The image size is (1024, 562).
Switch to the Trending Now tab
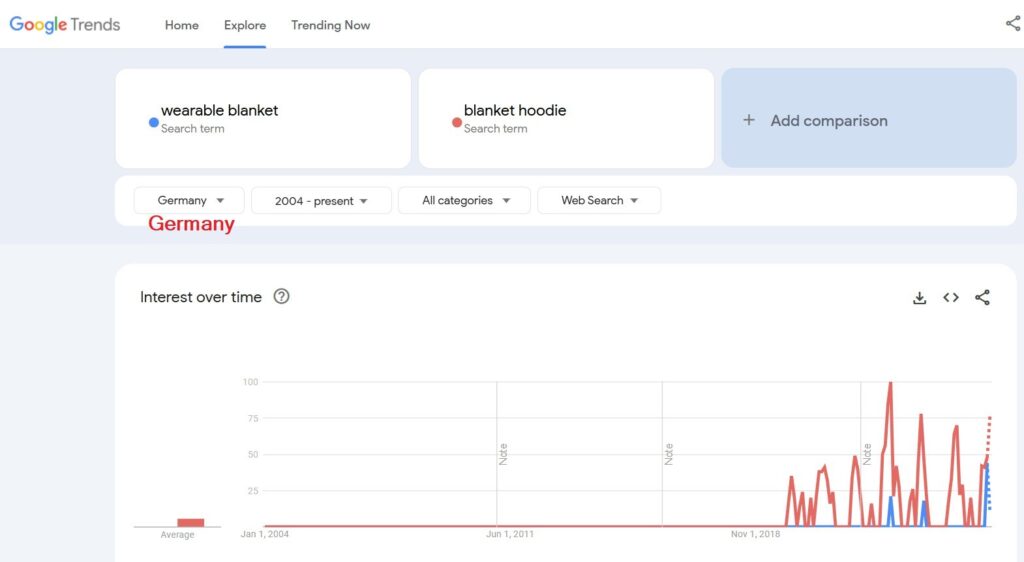pos(330,25)
